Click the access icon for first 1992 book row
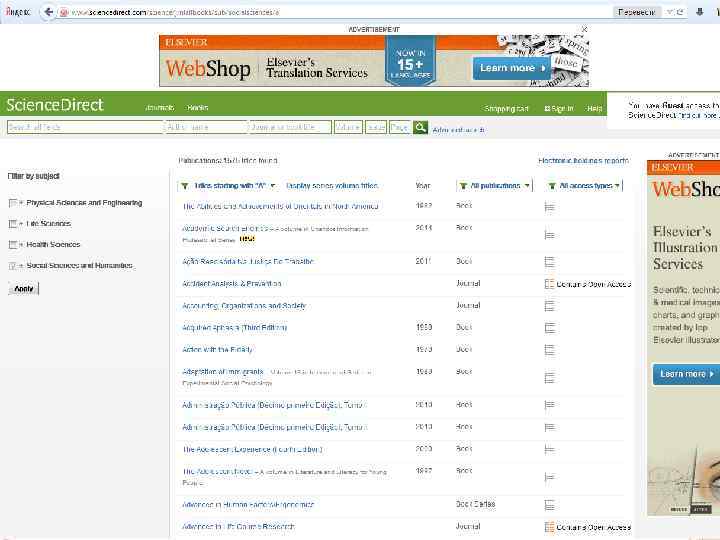The width and height of the screenshot is (720, 540). point(549,207)
